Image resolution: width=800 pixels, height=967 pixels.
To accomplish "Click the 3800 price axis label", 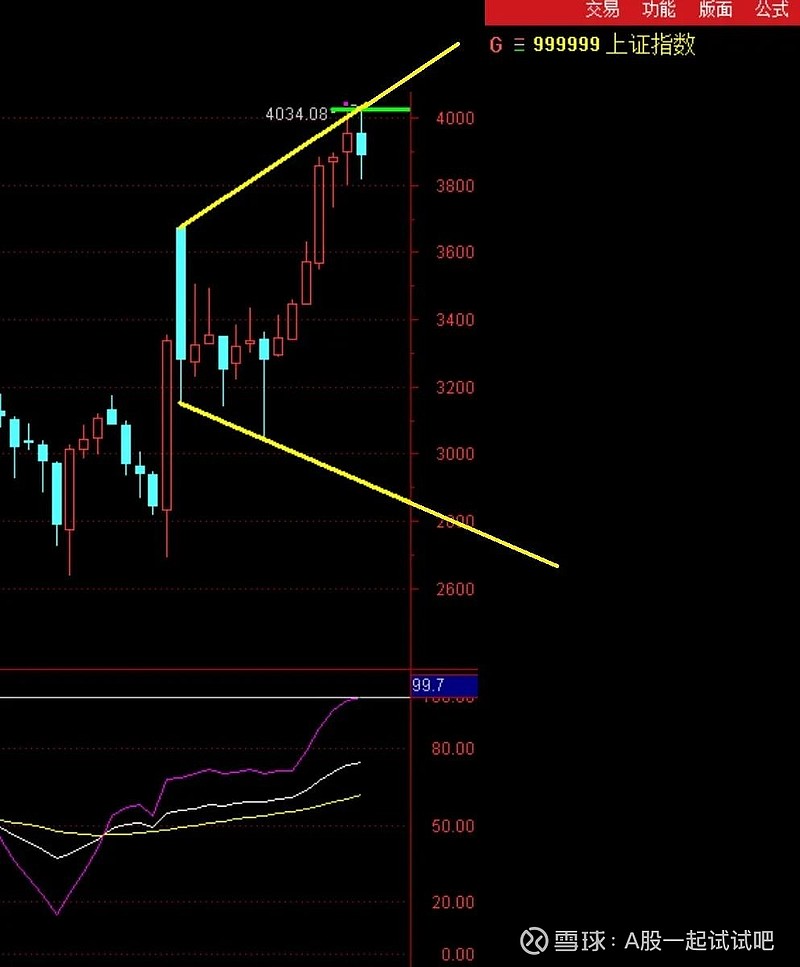I will pyautogui.click(x=455, y=186).
